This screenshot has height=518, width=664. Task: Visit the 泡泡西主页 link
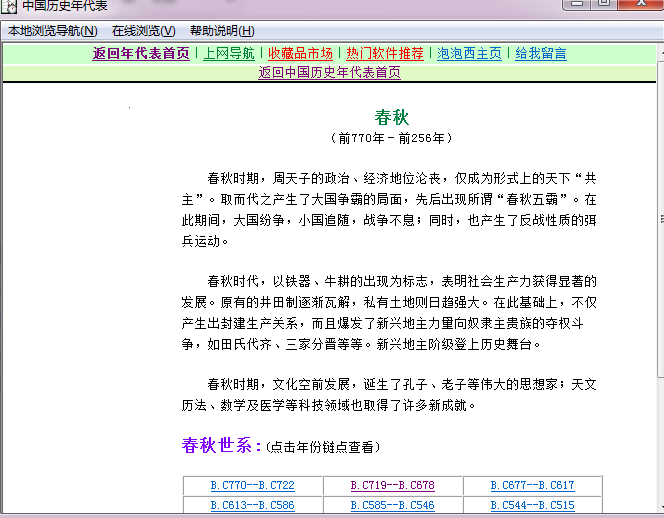tap(469, 53)
